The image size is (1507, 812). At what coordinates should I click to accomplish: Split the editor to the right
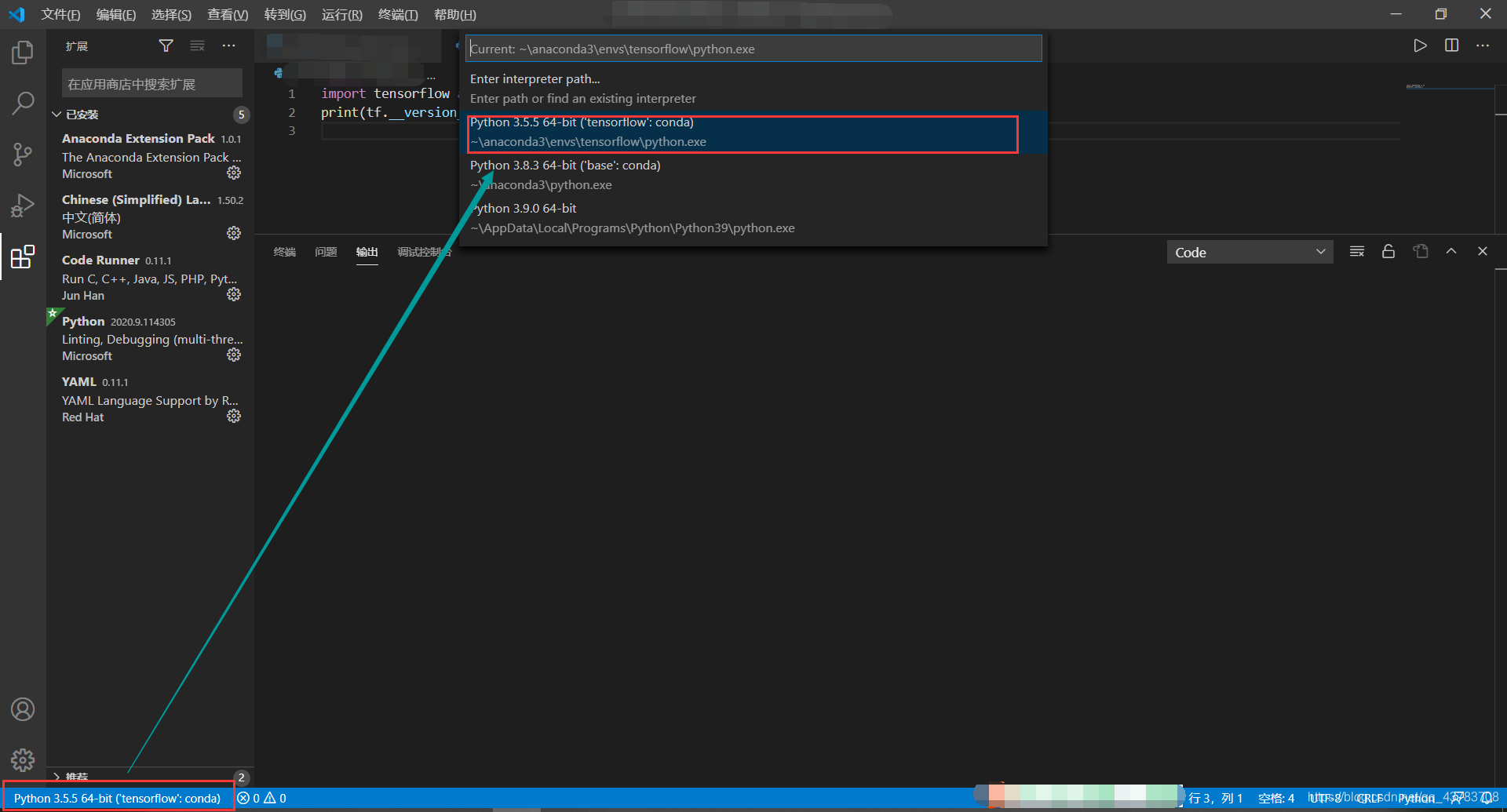(1451, 46)
